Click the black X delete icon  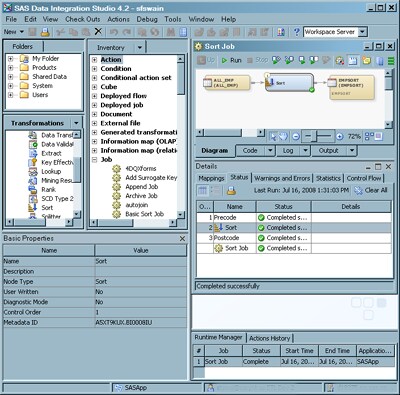point(98,31)
